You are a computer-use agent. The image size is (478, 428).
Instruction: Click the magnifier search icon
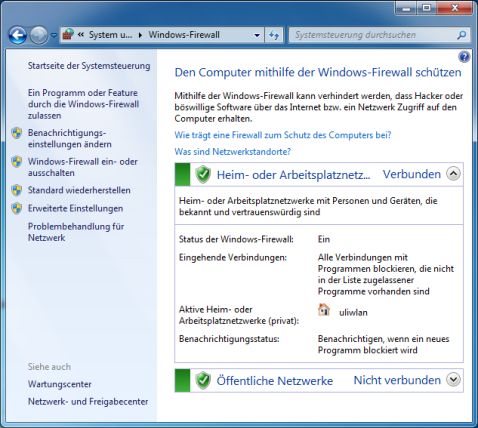point(462,35)
